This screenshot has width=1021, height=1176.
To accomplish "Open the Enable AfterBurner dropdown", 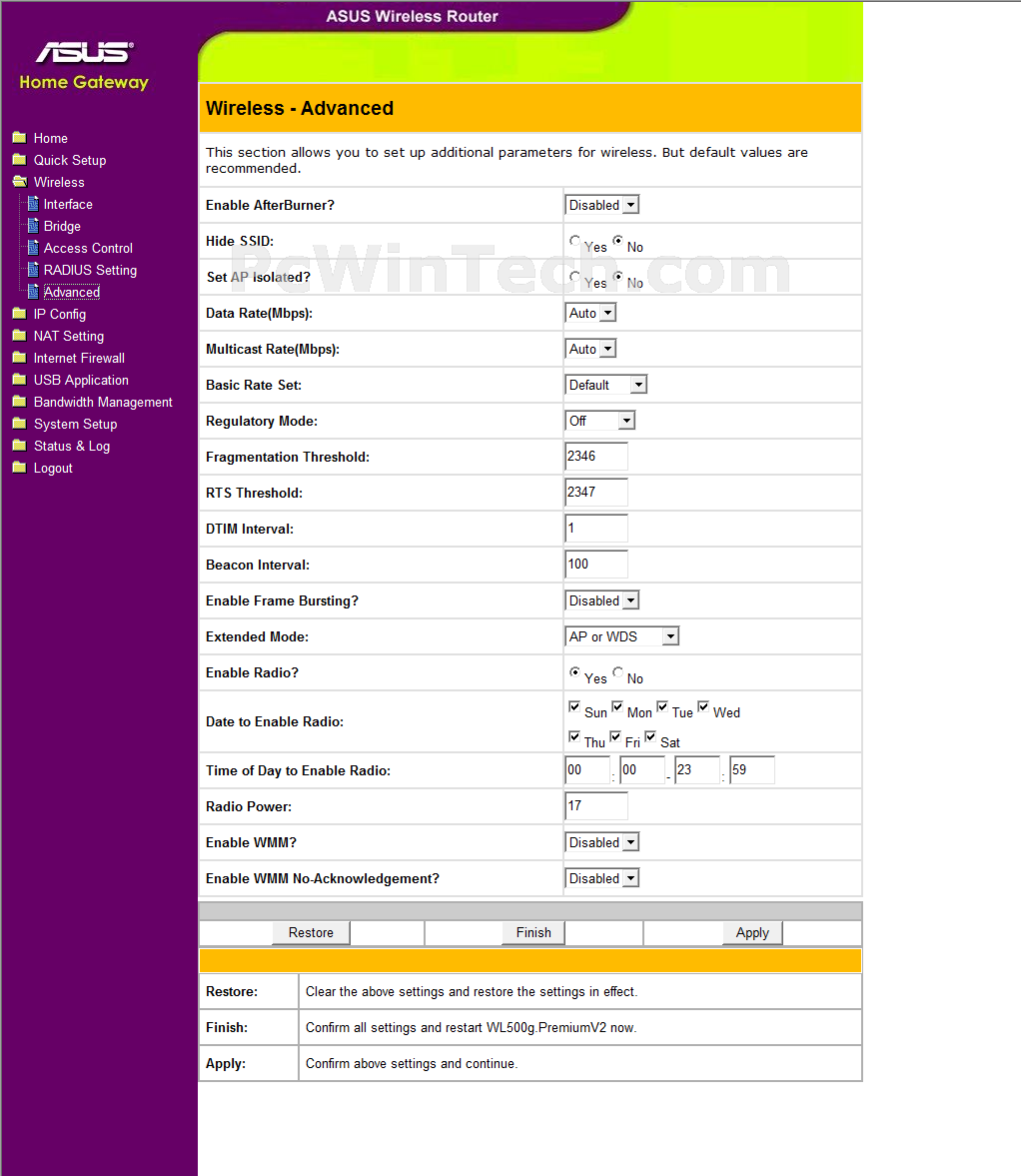I will (x=602, y=205).
